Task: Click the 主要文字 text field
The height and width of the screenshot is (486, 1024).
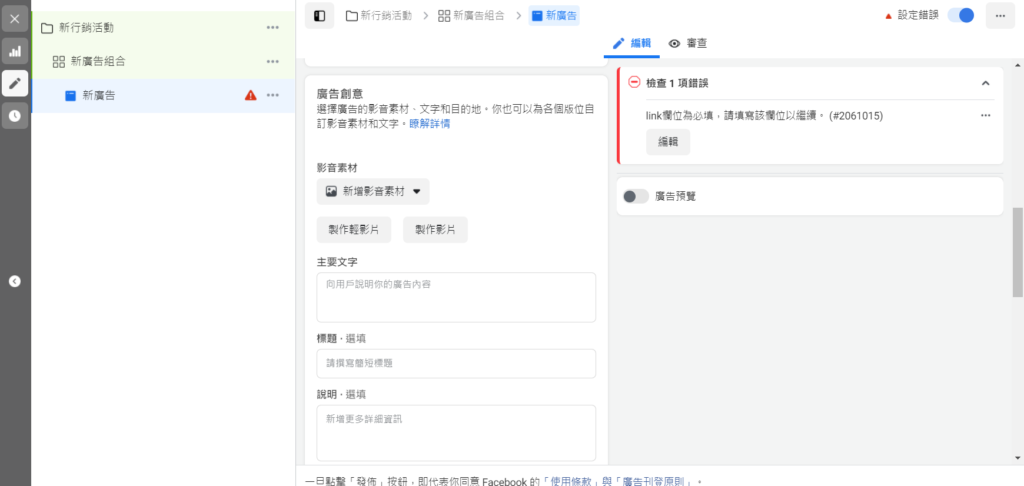Action: coord(456,297)
